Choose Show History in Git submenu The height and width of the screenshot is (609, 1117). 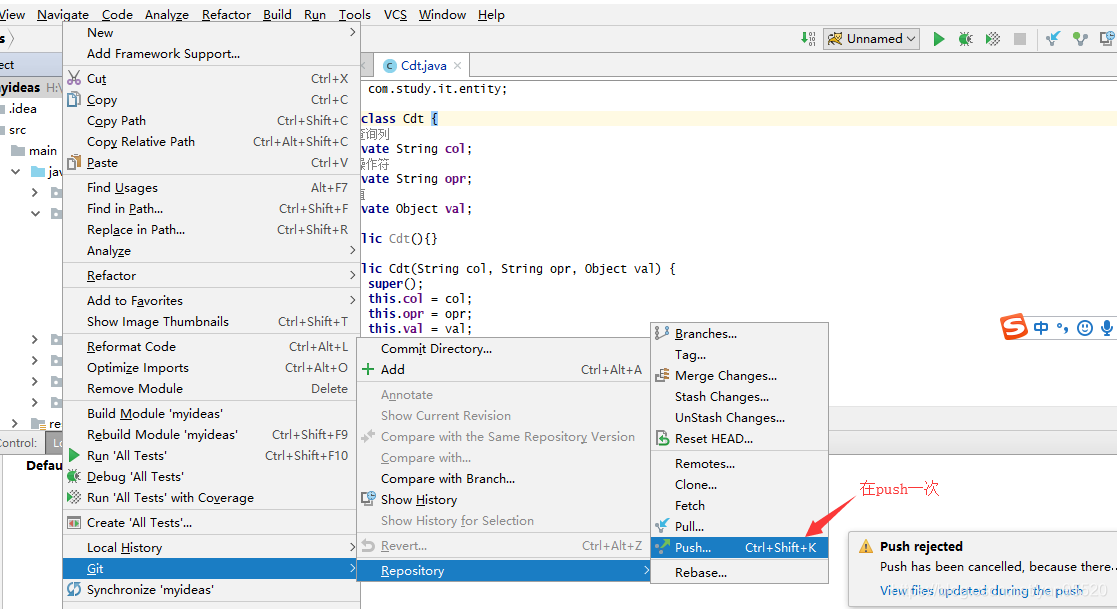[504, 499]
